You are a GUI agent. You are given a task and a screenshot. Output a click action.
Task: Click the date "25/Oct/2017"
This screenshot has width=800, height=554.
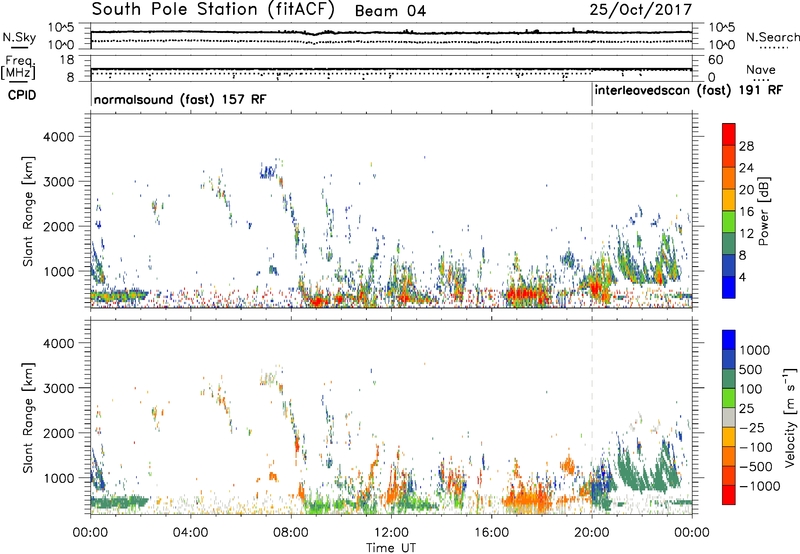coord(641,10)
